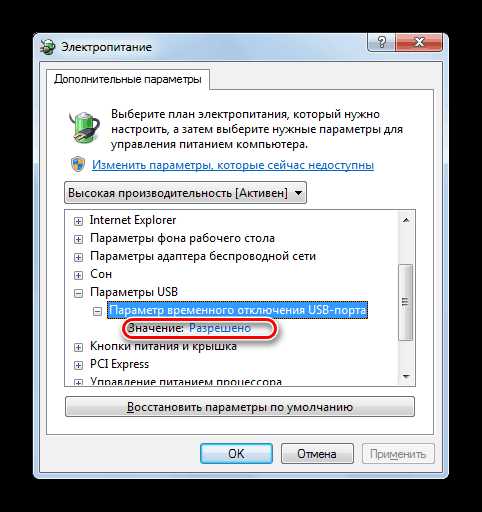Expand Параметры адаптера беспроводной сети node
Image resolution: width=482 pixels, height=512 pixels.
point(78,257)
